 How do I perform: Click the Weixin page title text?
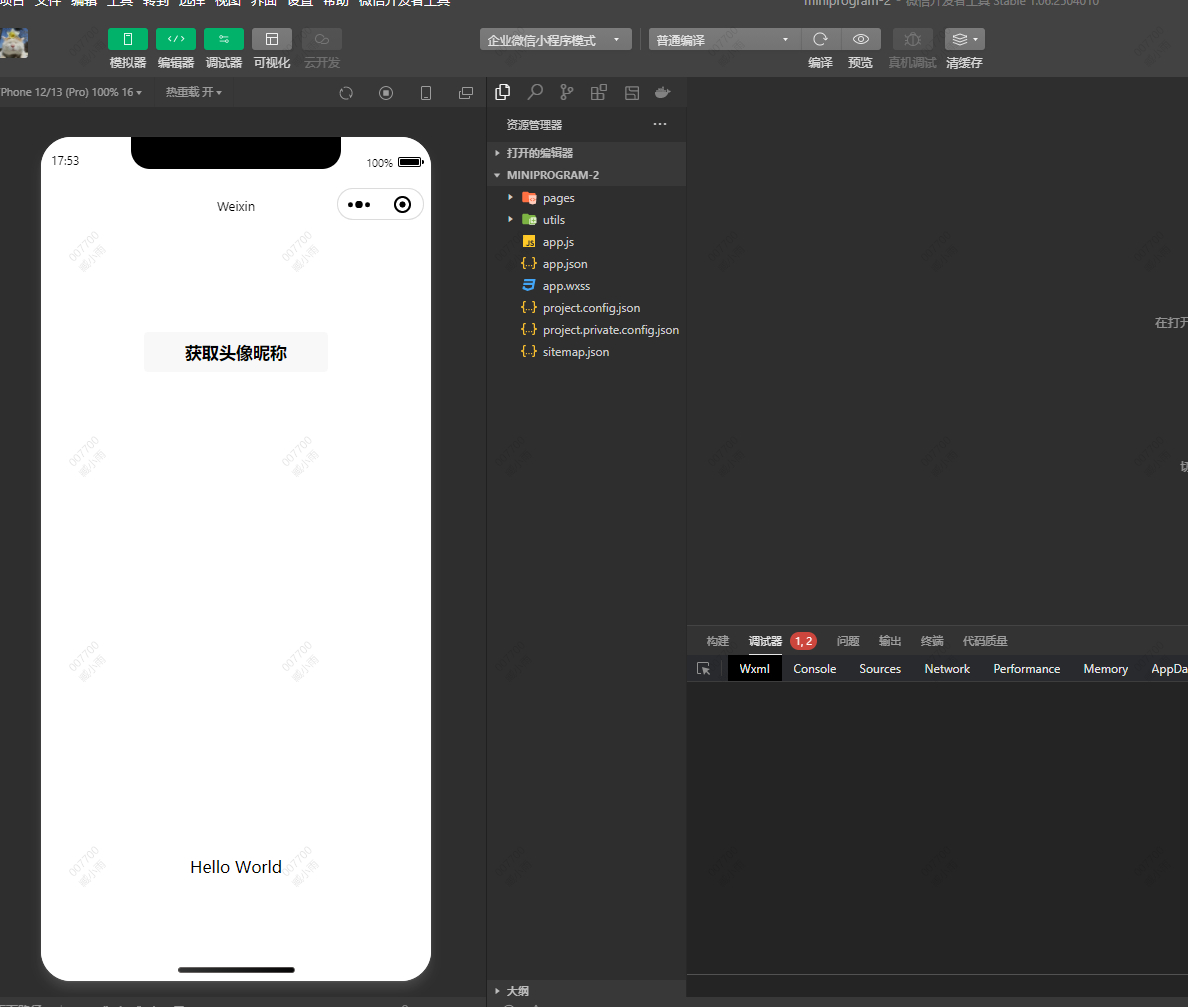pos(236,206)
